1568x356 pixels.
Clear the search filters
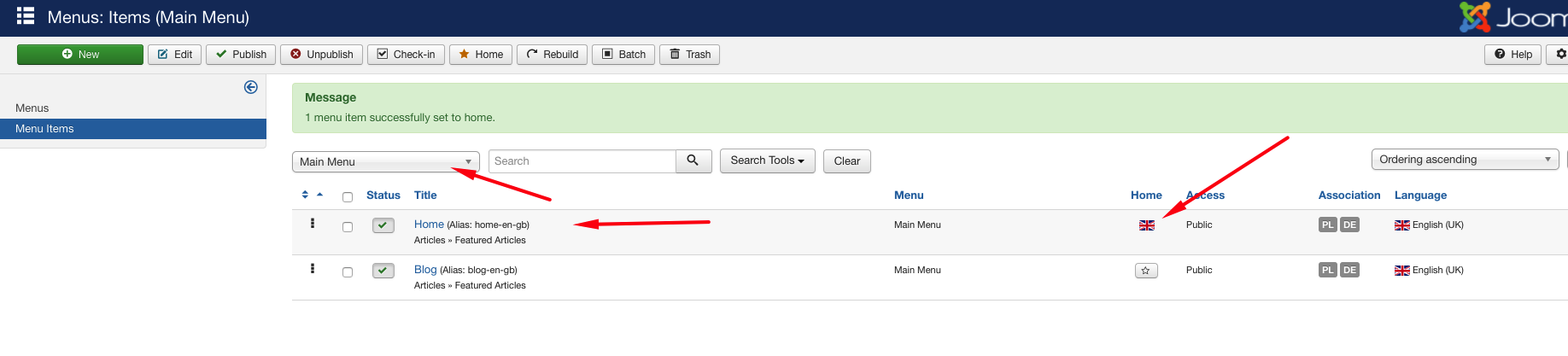point(846,161)
